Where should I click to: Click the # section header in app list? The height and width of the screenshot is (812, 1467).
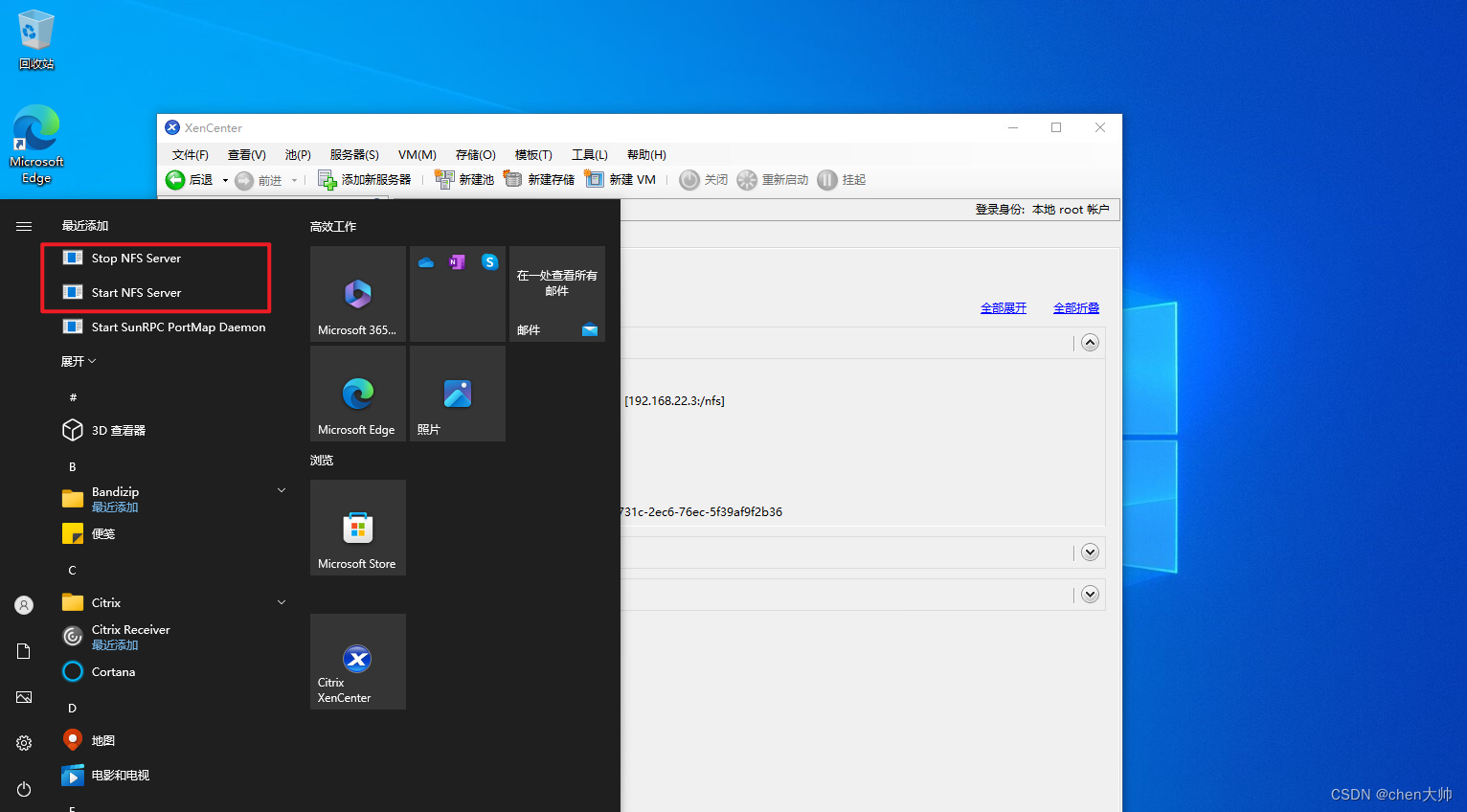[73, 397]
